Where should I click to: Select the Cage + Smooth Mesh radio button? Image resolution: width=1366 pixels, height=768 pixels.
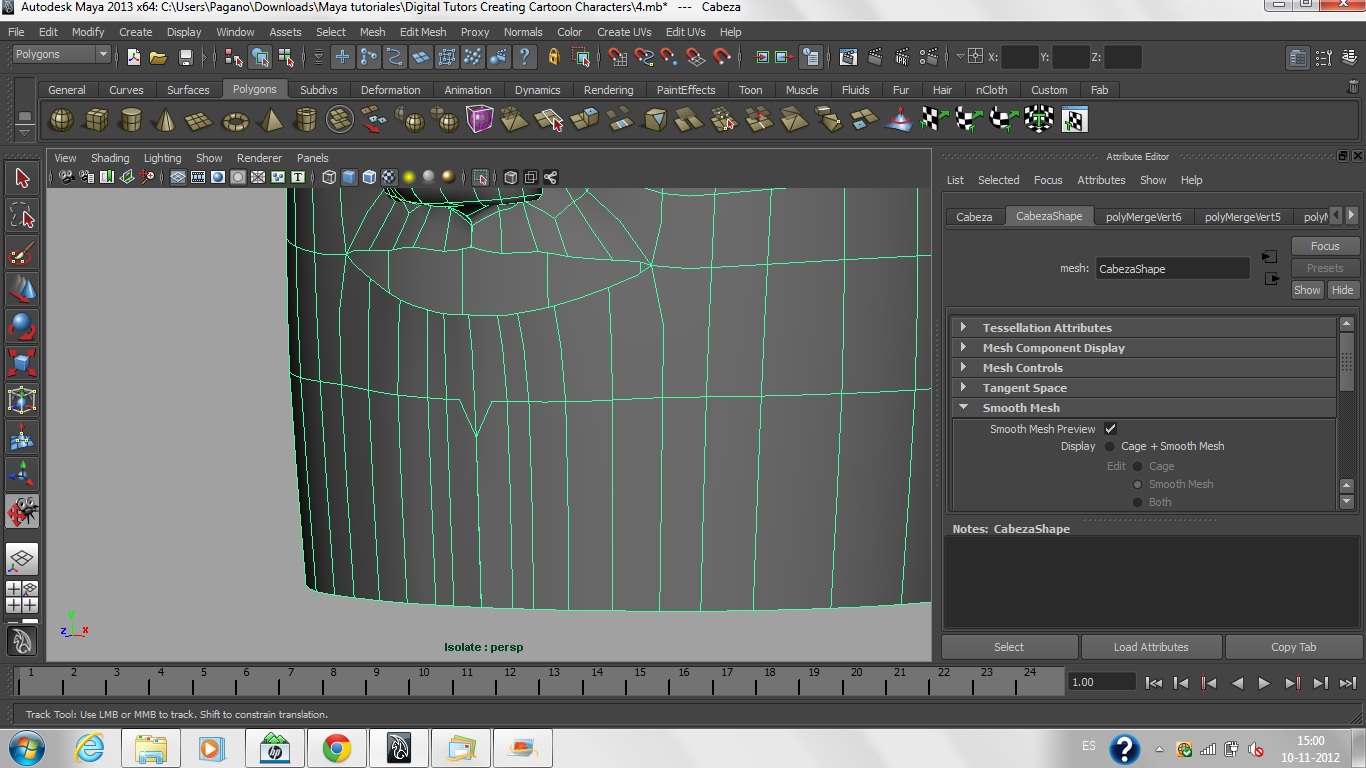1109,447
